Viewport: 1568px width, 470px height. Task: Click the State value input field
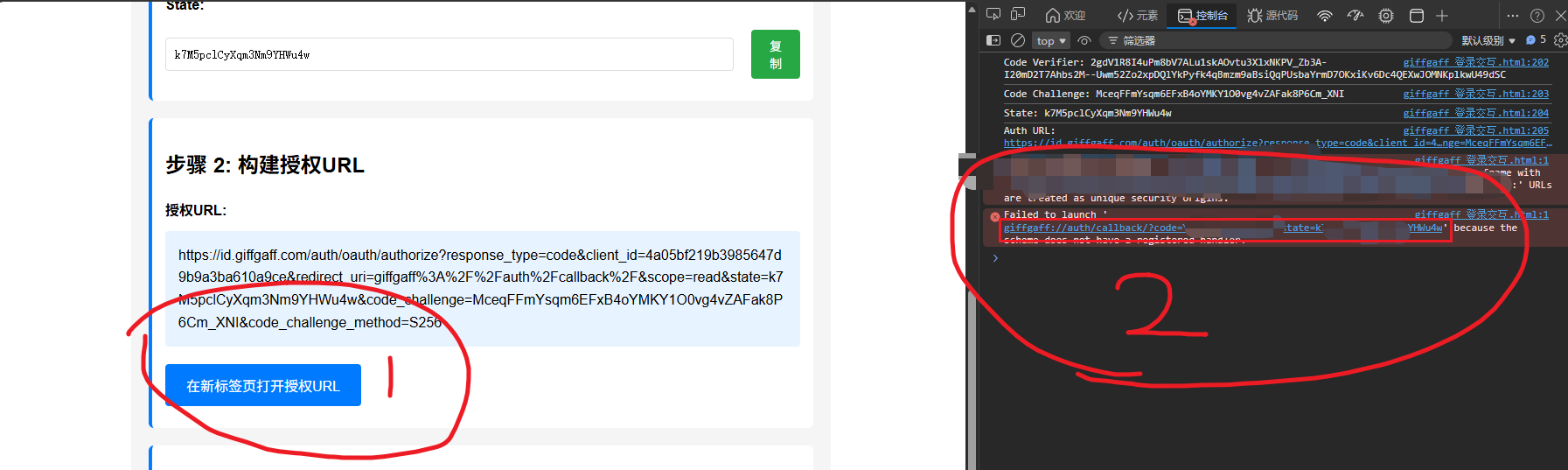(449, 54)
